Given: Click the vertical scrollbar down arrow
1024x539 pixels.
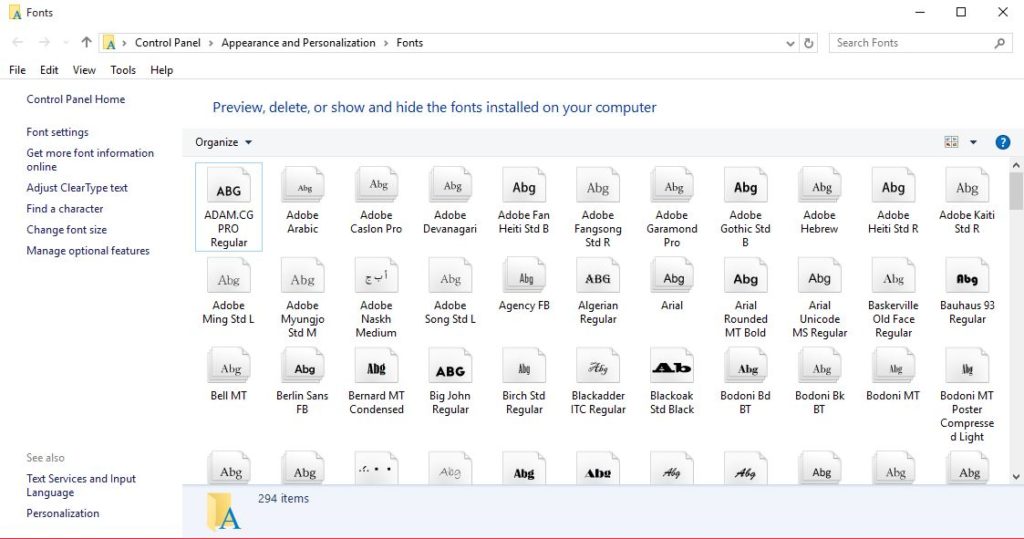Looking at the screenshot, I should (x=1016, y=476).
